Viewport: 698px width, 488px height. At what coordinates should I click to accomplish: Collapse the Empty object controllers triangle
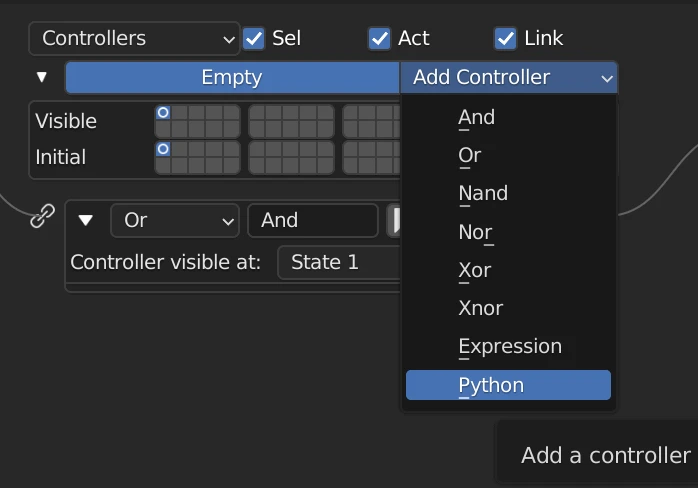tap(42, 77)
